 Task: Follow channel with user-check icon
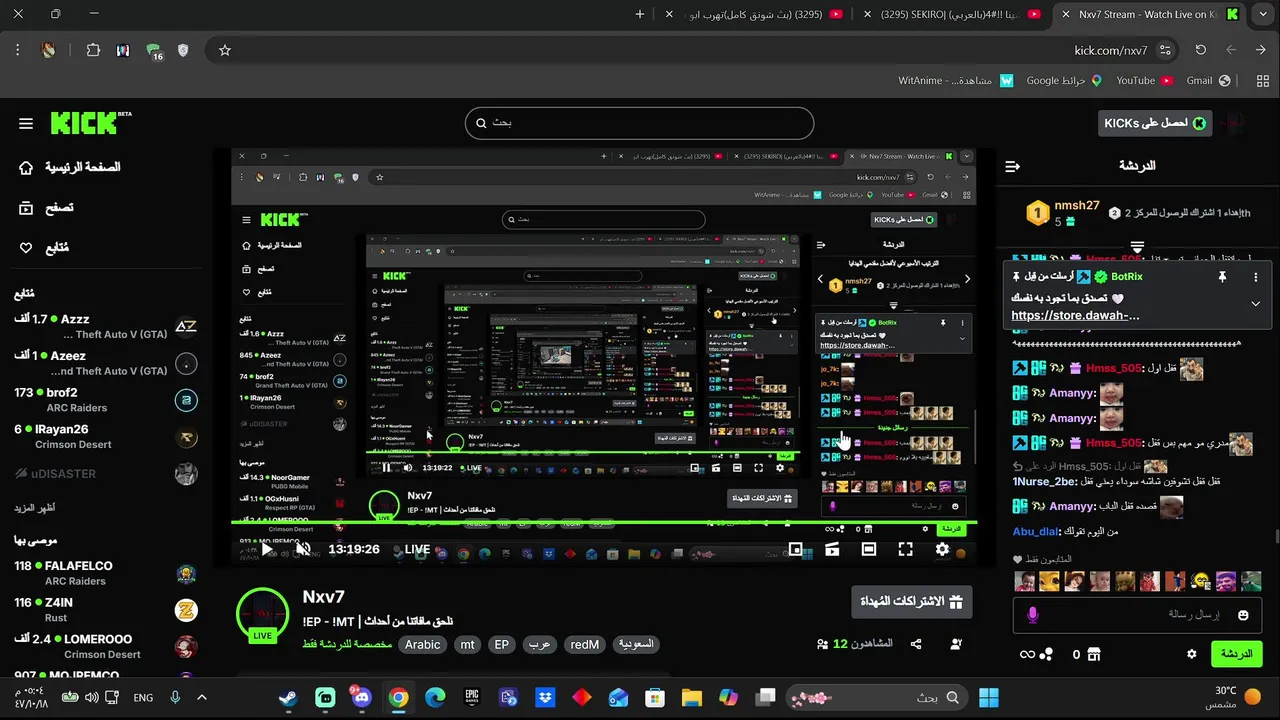(x=956, y=644)
